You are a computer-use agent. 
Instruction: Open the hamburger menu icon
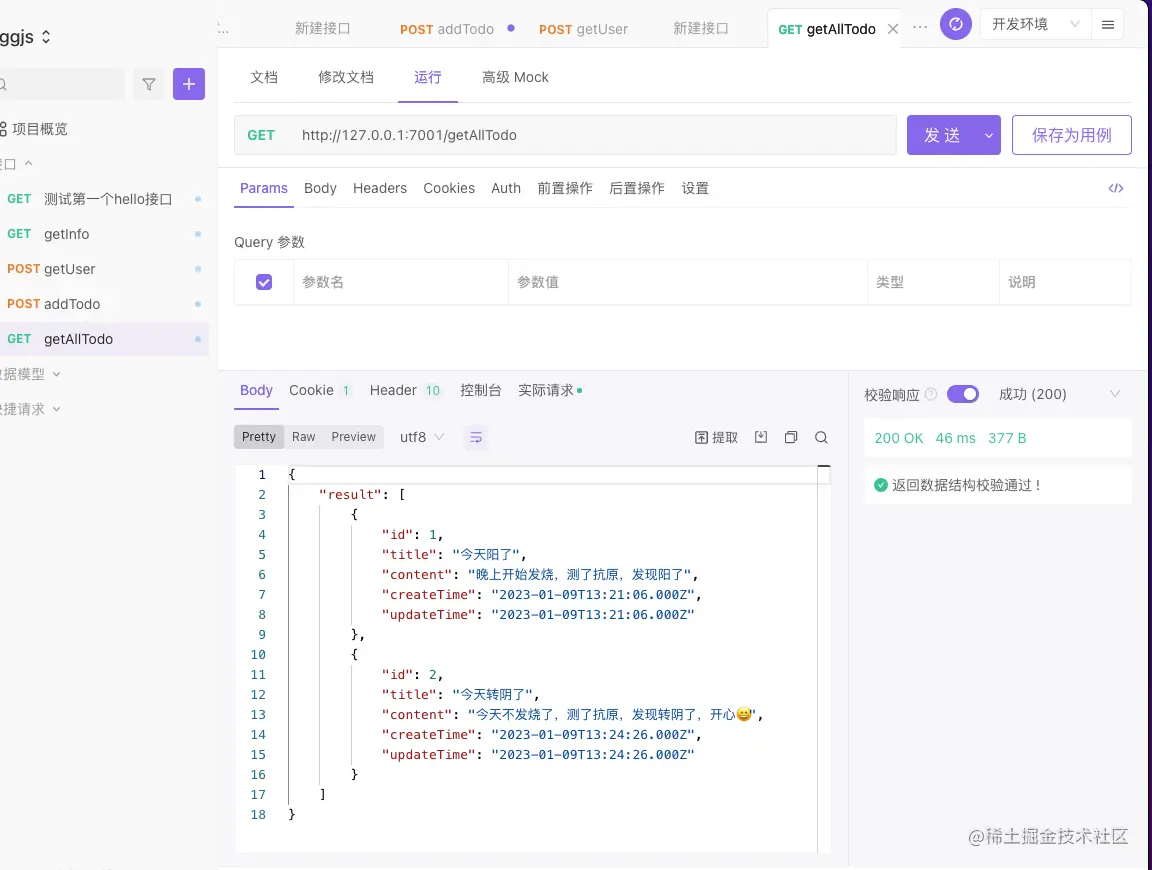click(1108, 25)
